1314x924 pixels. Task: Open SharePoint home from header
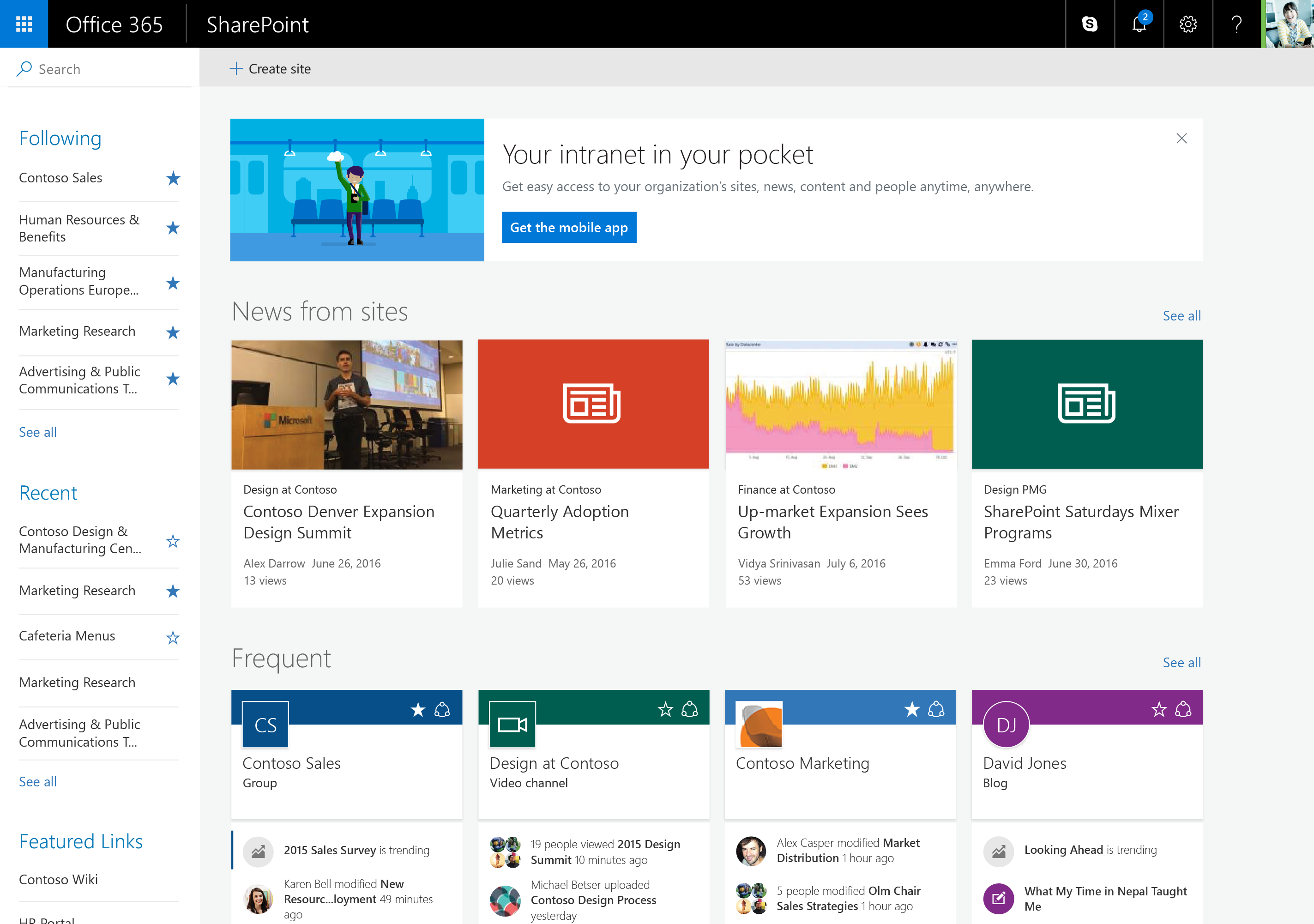[x=258, y=24]
